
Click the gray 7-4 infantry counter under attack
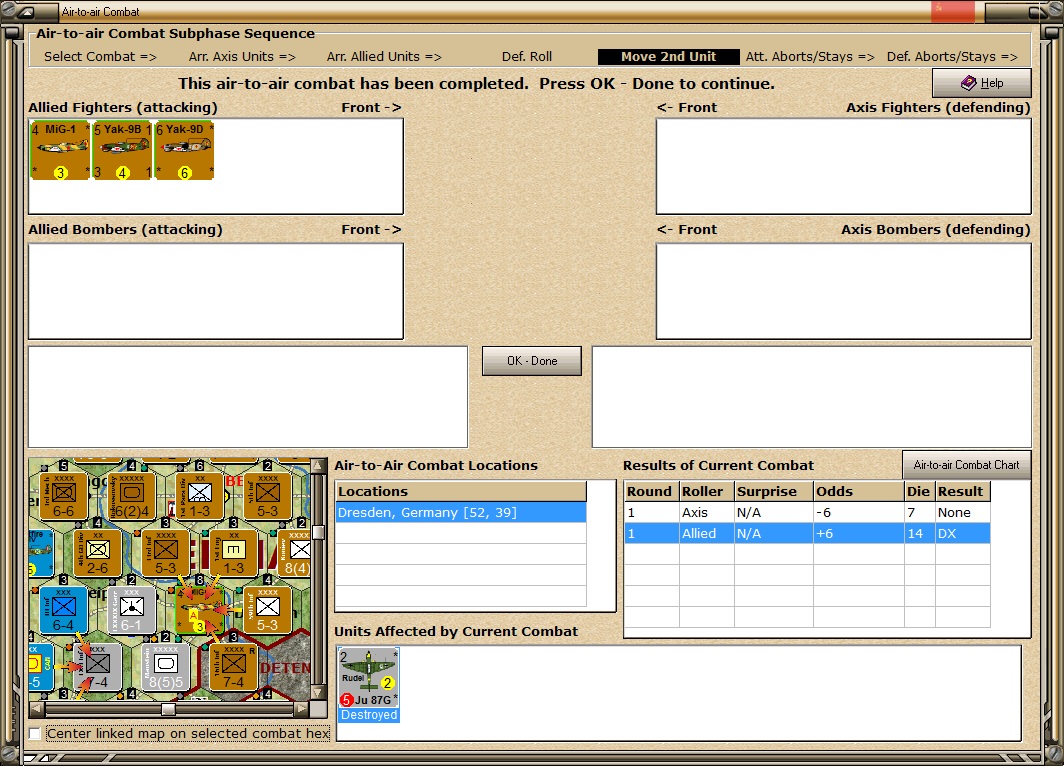98,667
